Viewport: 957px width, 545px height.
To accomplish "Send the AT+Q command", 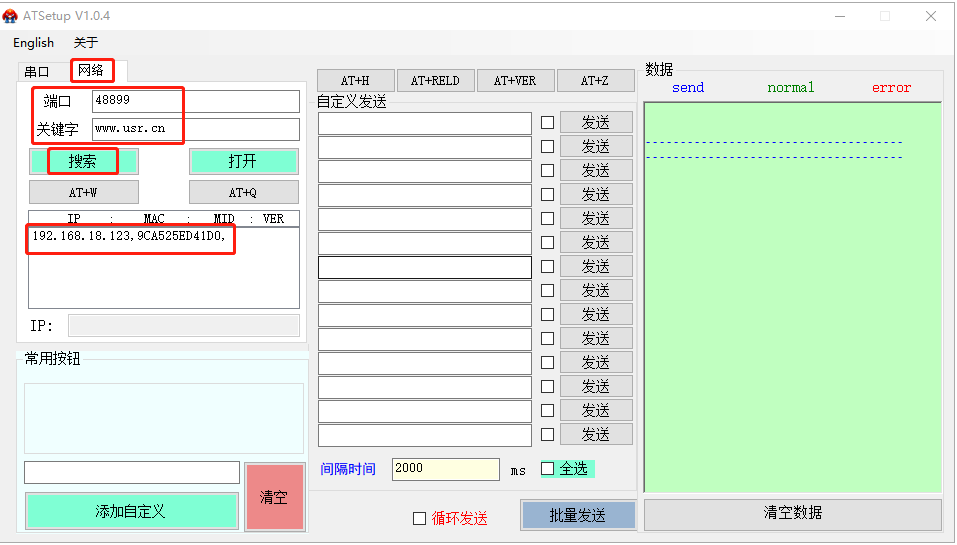I will pyautogui.click(x=243, y=193).
